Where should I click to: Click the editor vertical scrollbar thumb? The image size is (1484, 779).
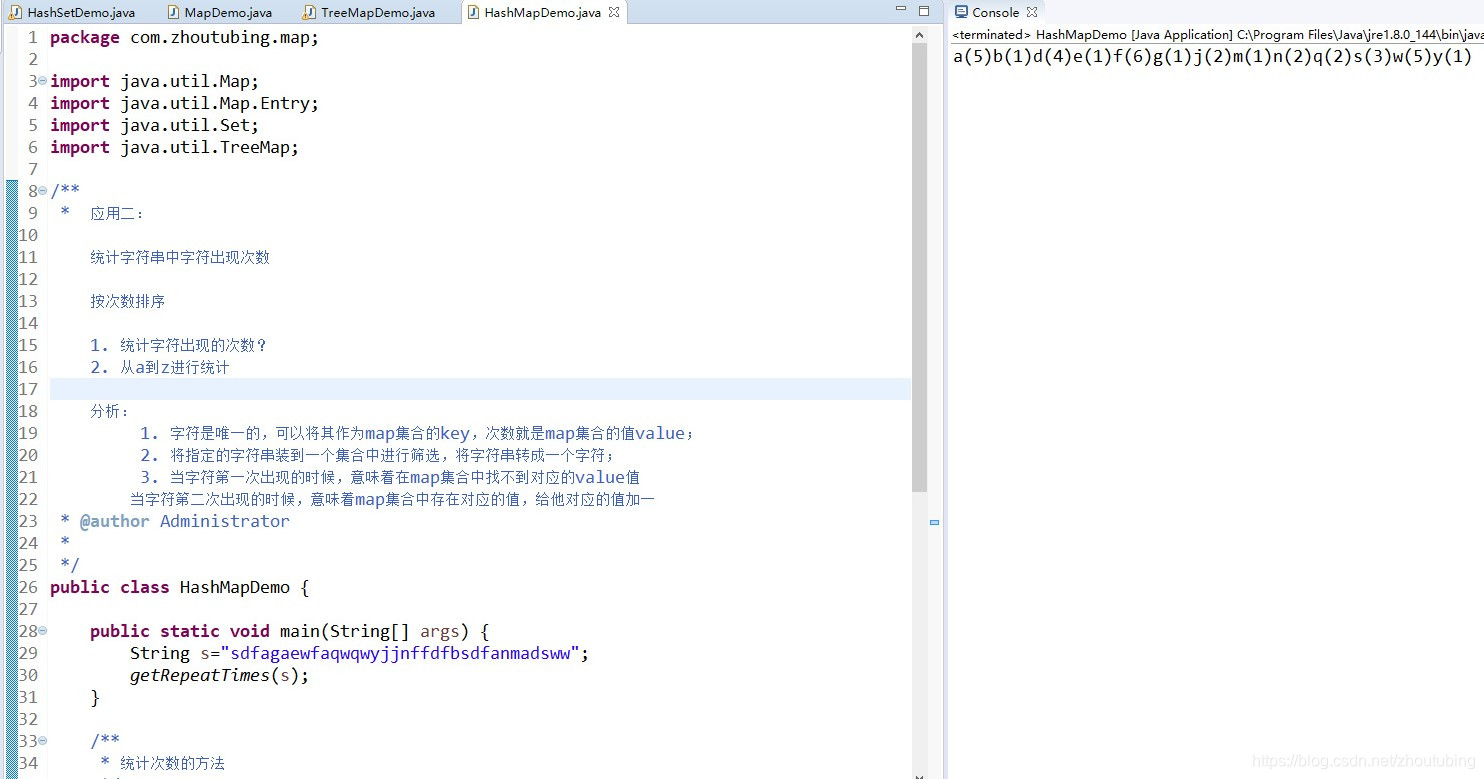pyautogui.click(x=919, y=267)
